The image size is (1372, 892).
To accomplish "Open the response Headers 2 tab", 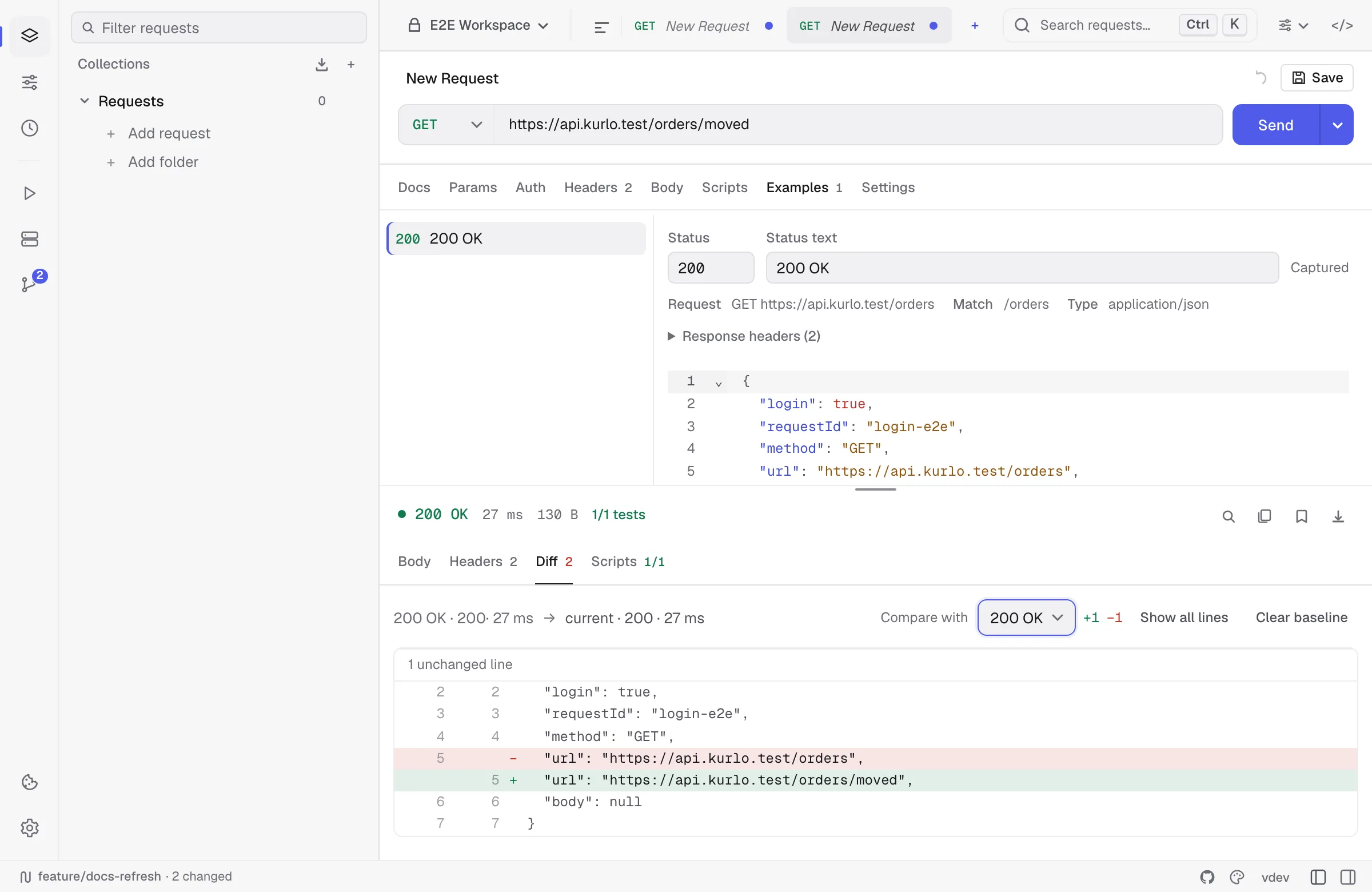I will (483, 562).
